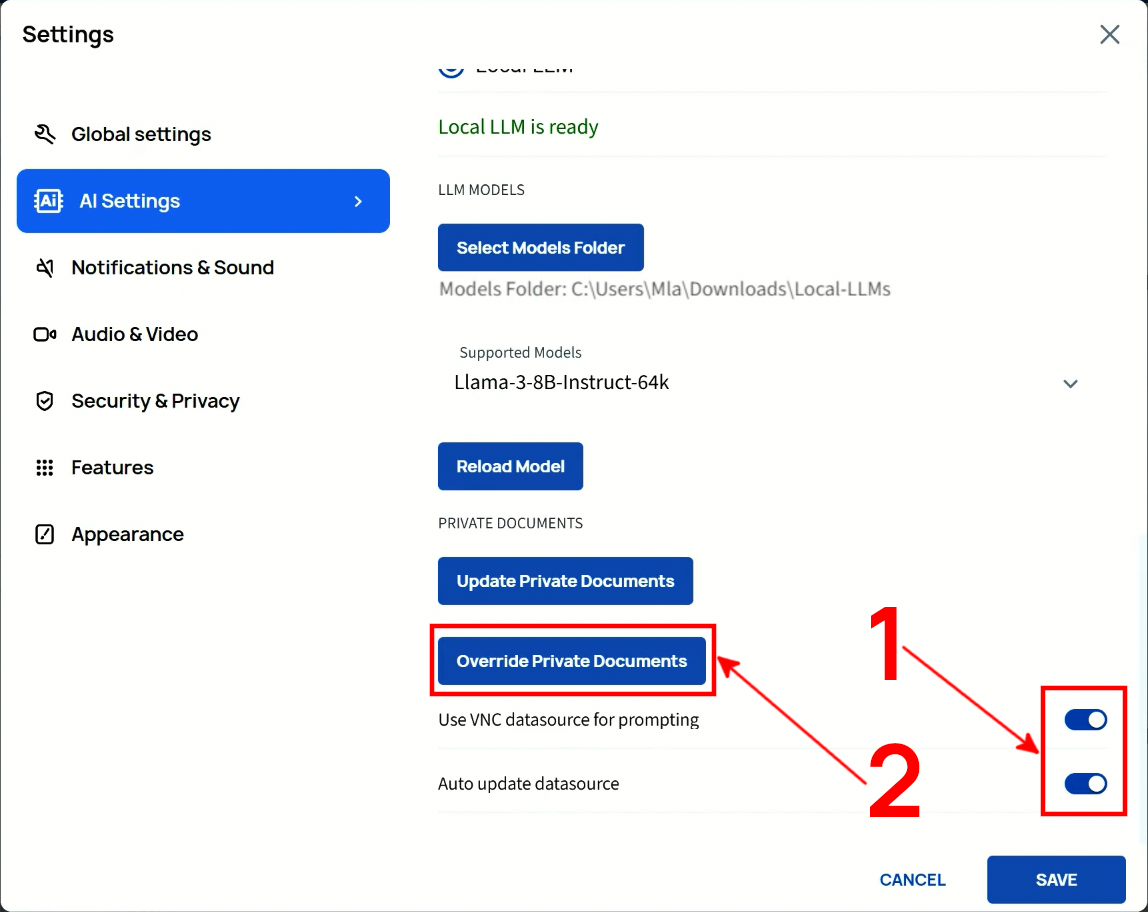Click the Appearance icon in sidebar
Image resolution: width=1148 pixels, height=912 pixels.
click(x=45, y=534)
